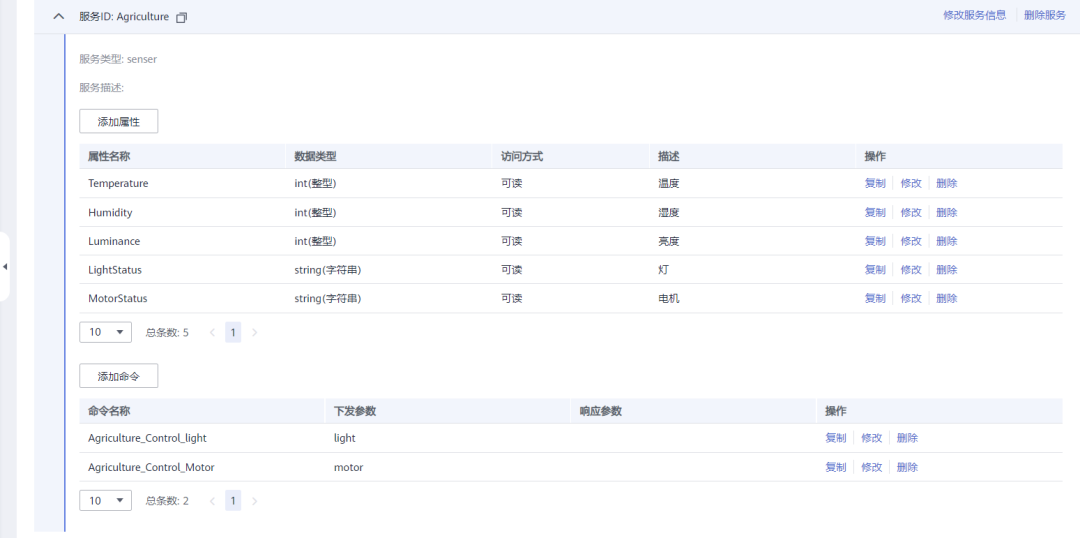Delete the Temperature property
This screenshot has height=538, width=1080.
(x=947, y=183)
